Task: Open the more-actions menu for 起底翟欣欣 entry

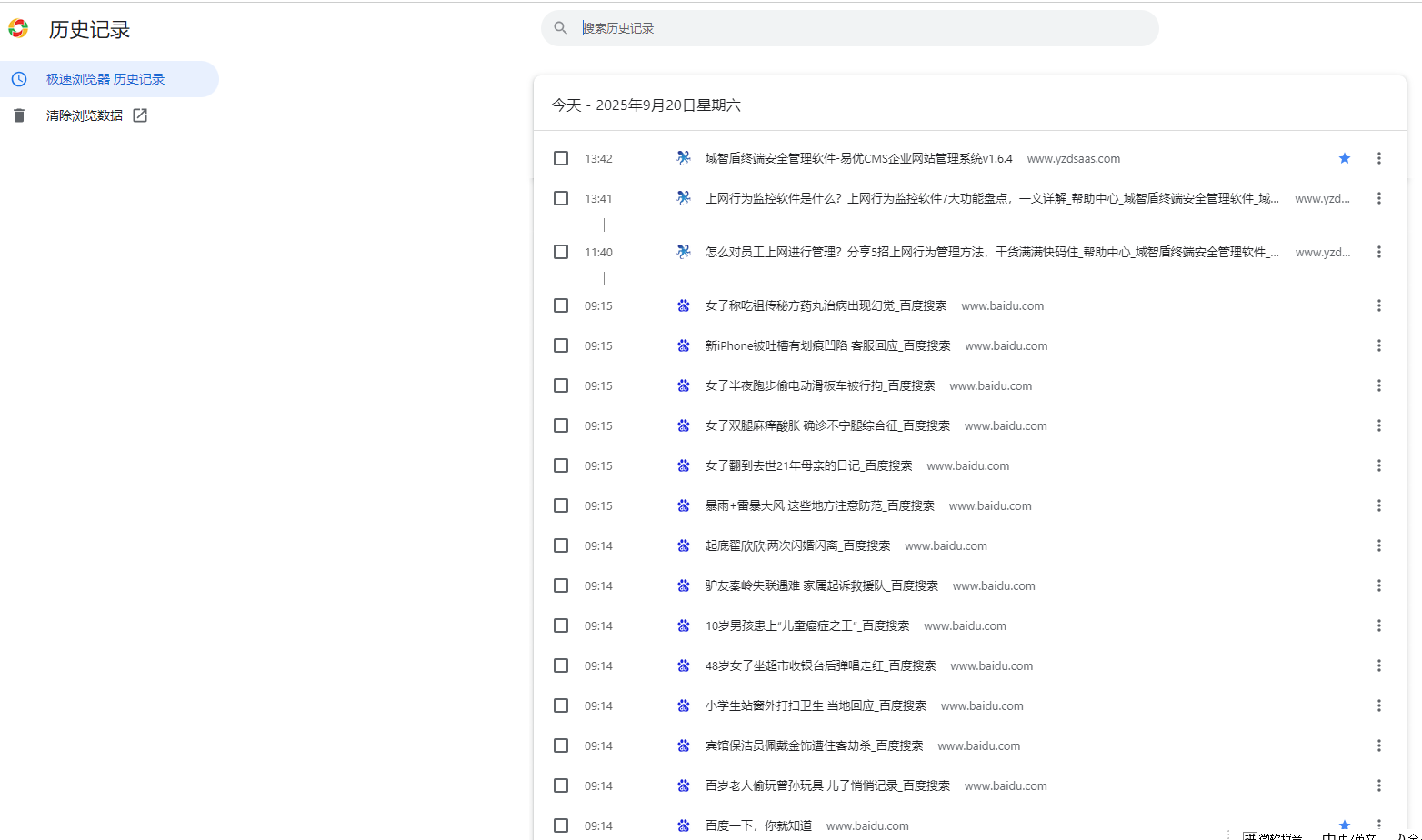Action: coord(1379,545)
